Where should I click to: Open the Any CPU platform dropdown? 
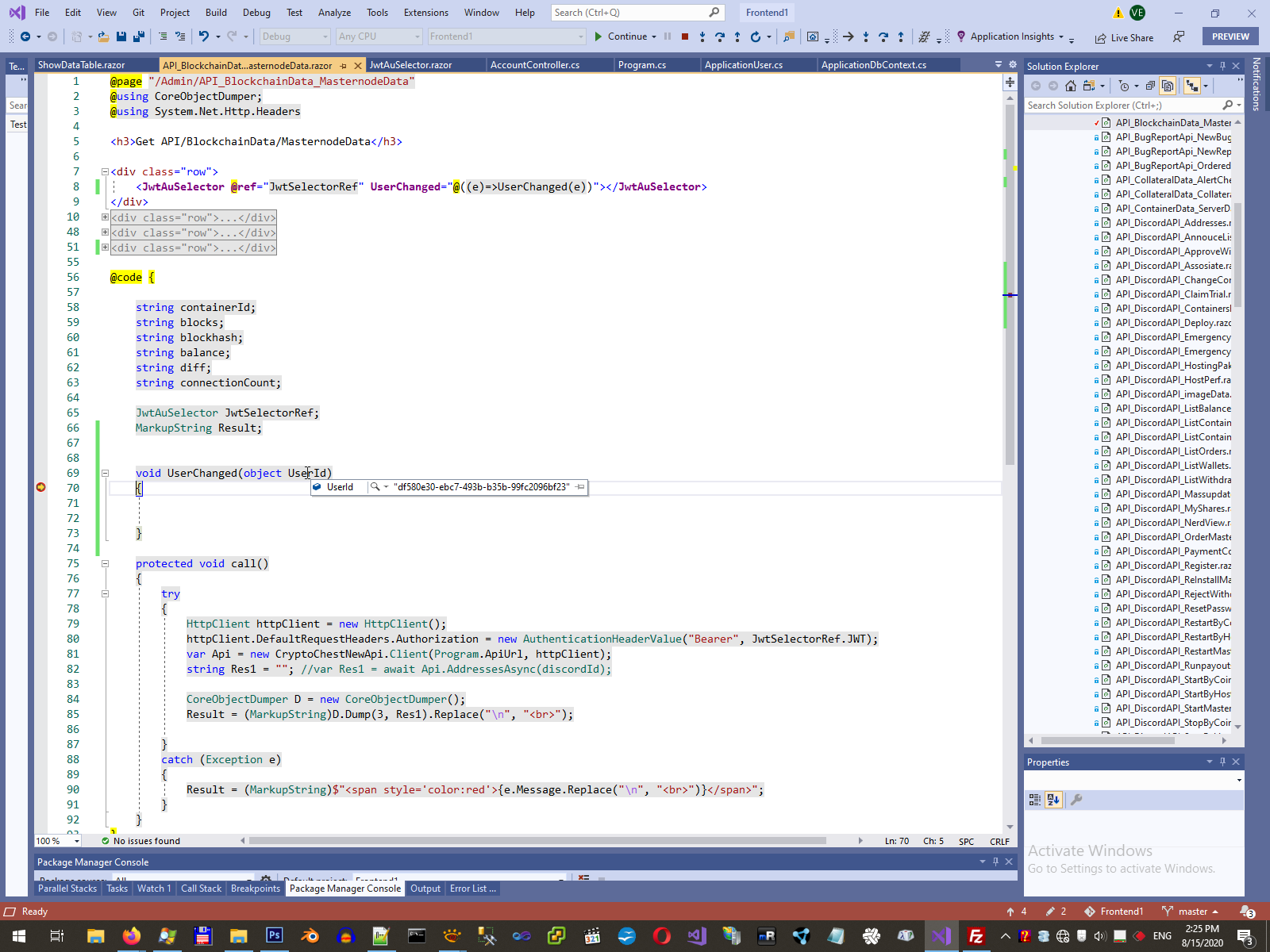pos(379,36)
